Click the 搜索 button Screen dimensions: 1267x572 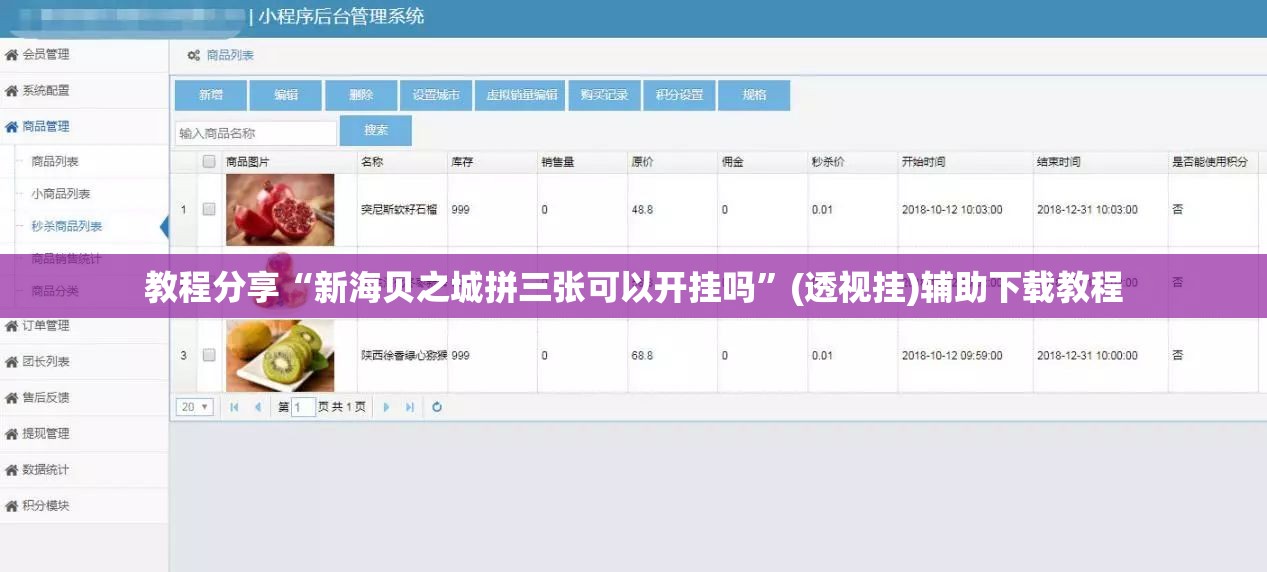pyautogui.click(x=376, y=130)
